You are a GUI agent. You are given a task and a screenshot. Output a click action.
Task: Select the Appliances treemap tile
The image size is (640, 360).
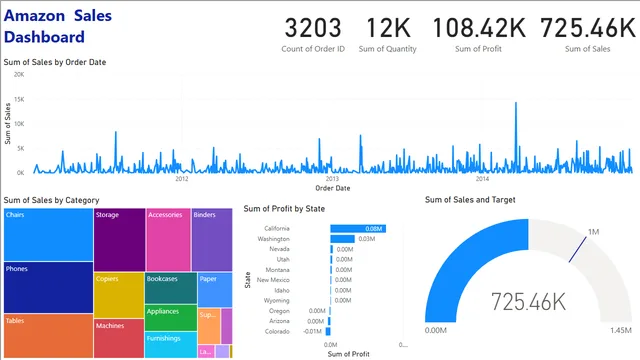(171, 318)
